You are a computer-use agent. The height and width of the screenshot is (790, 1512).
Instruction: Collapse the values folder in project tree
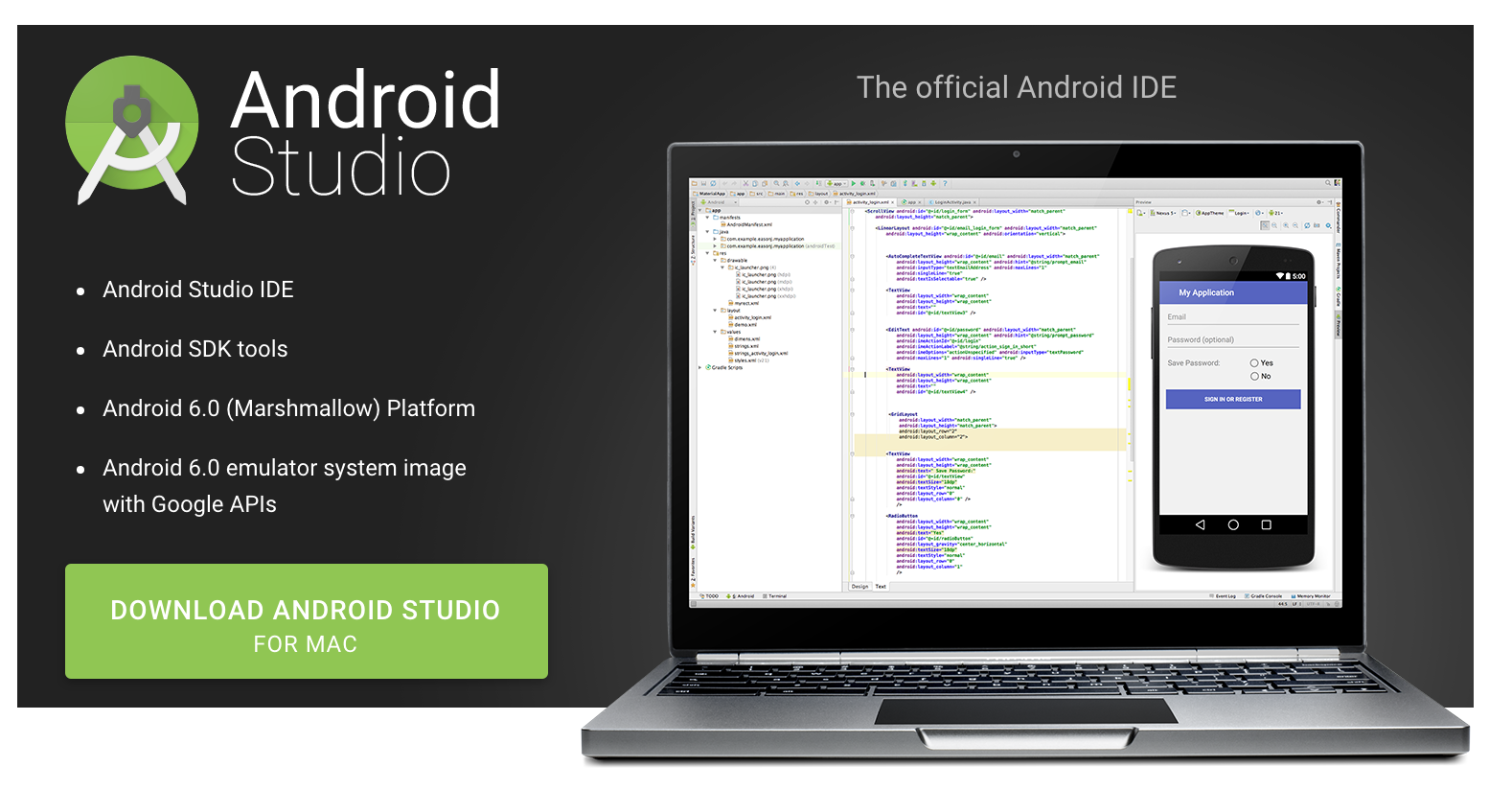[x=715, y=332]
